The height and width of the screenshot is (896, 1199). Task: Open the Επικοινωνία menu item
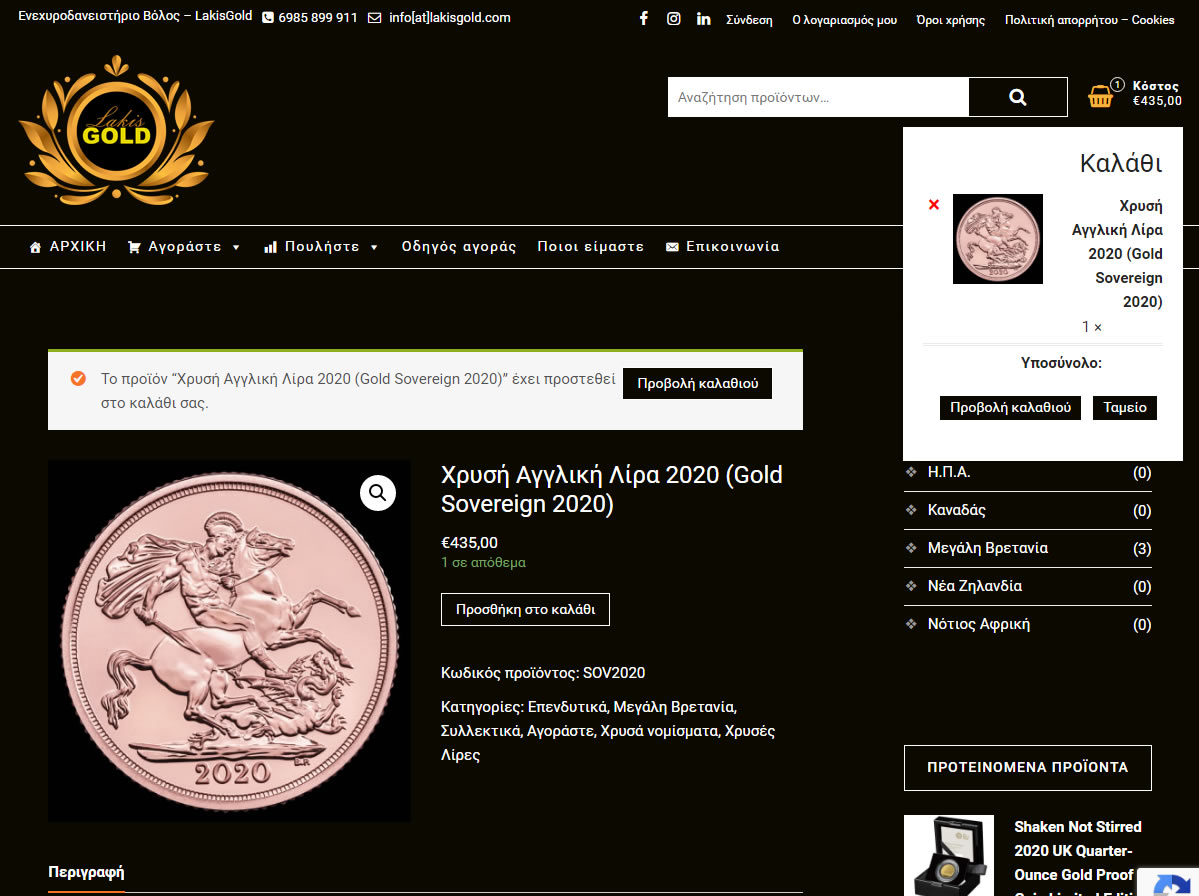point(723,247)
